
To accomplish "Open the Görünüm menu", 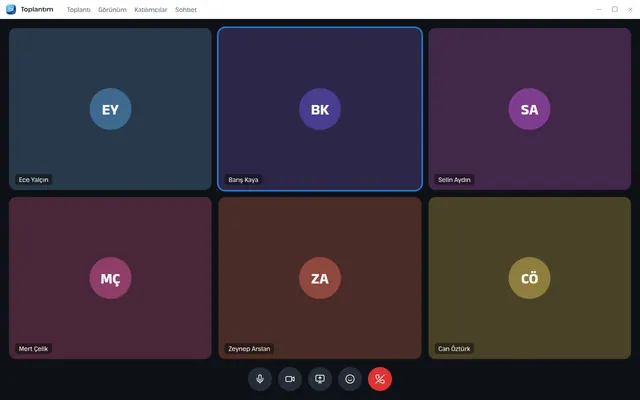I will pos(112,9).
